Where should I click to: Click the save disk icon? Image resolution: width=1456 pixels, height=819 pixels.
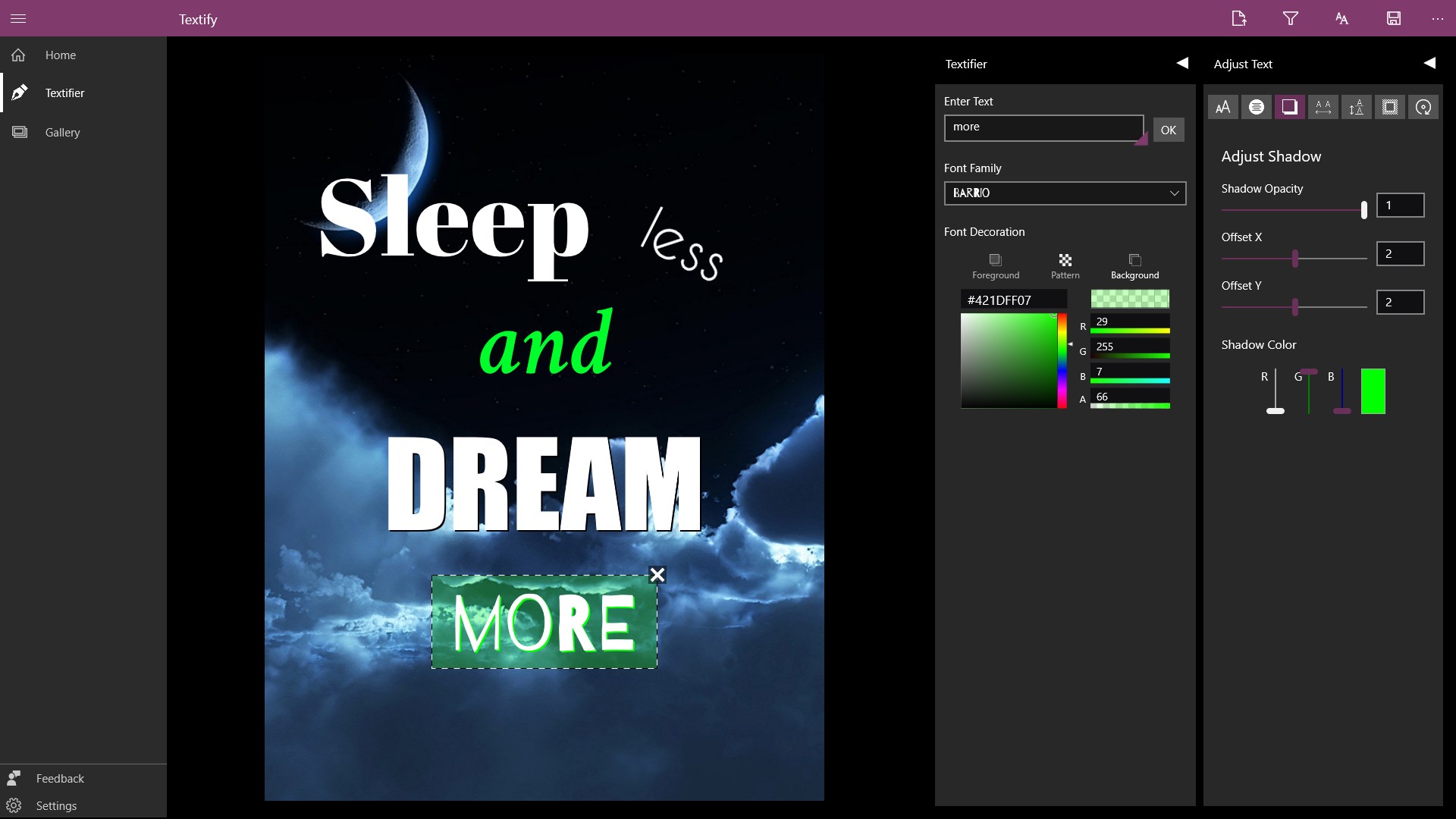[x=1393, y=18]
